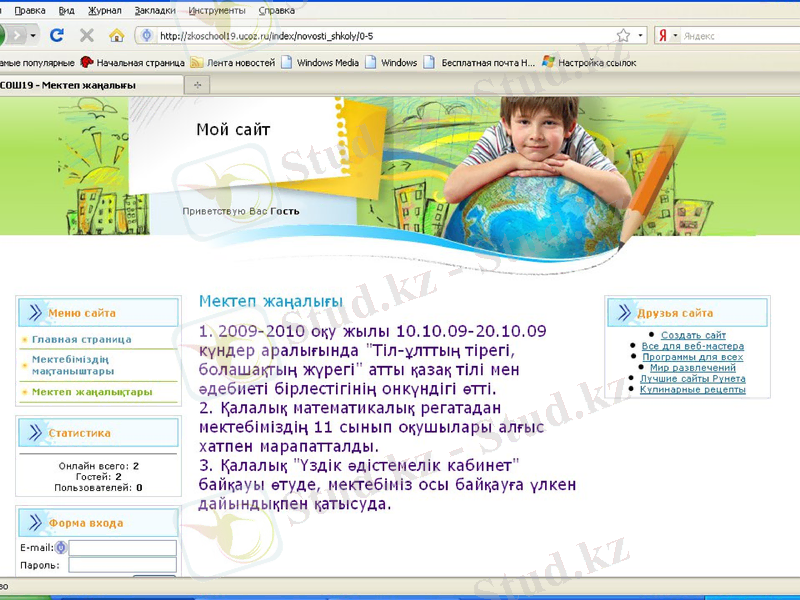Open the Кулинарные рецепты link

692,389
